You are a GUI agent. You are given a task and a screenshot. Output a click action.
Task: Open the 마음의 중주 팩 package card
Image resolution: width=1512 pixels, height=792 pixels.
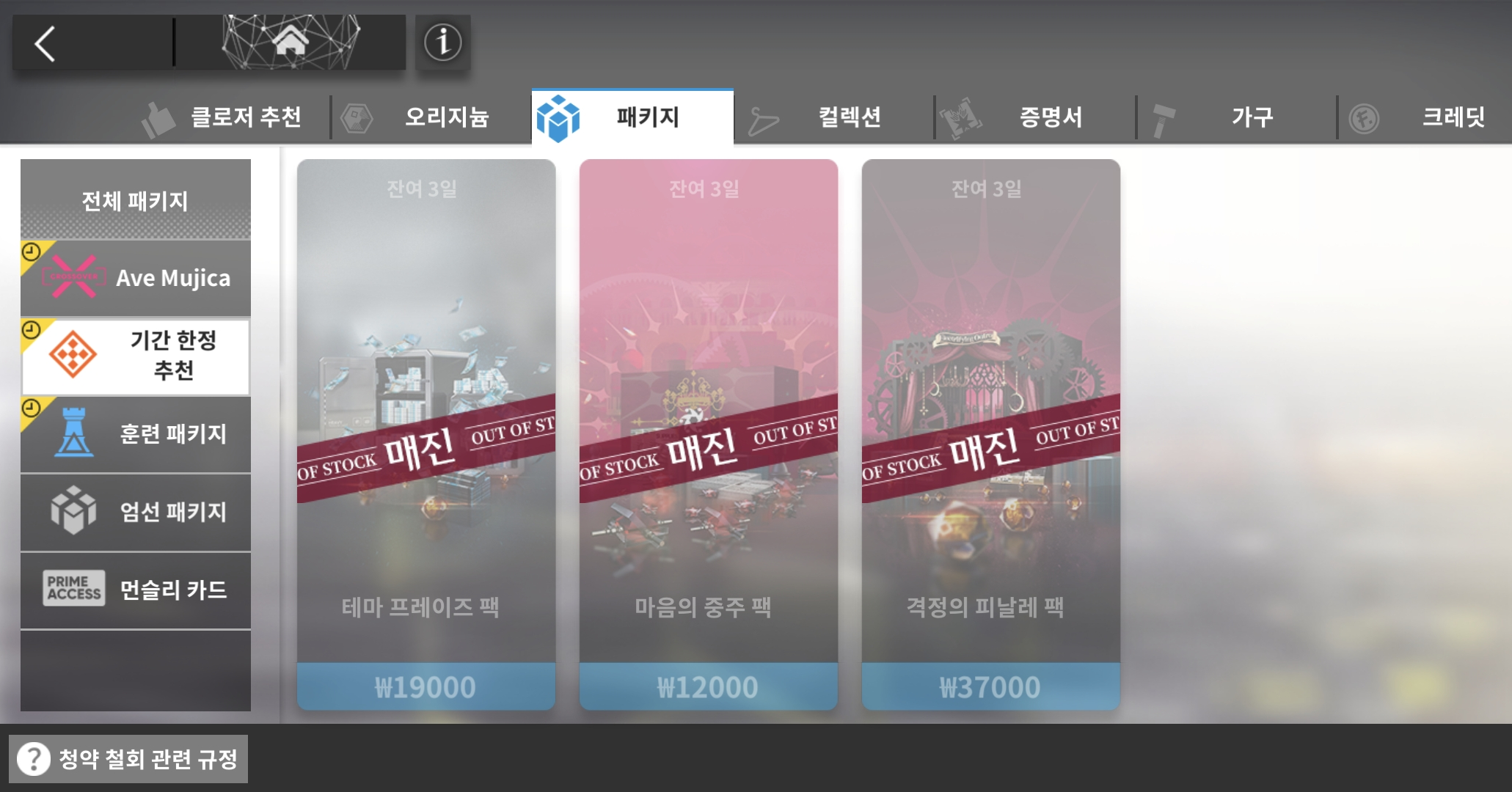[x=709, y=434]
